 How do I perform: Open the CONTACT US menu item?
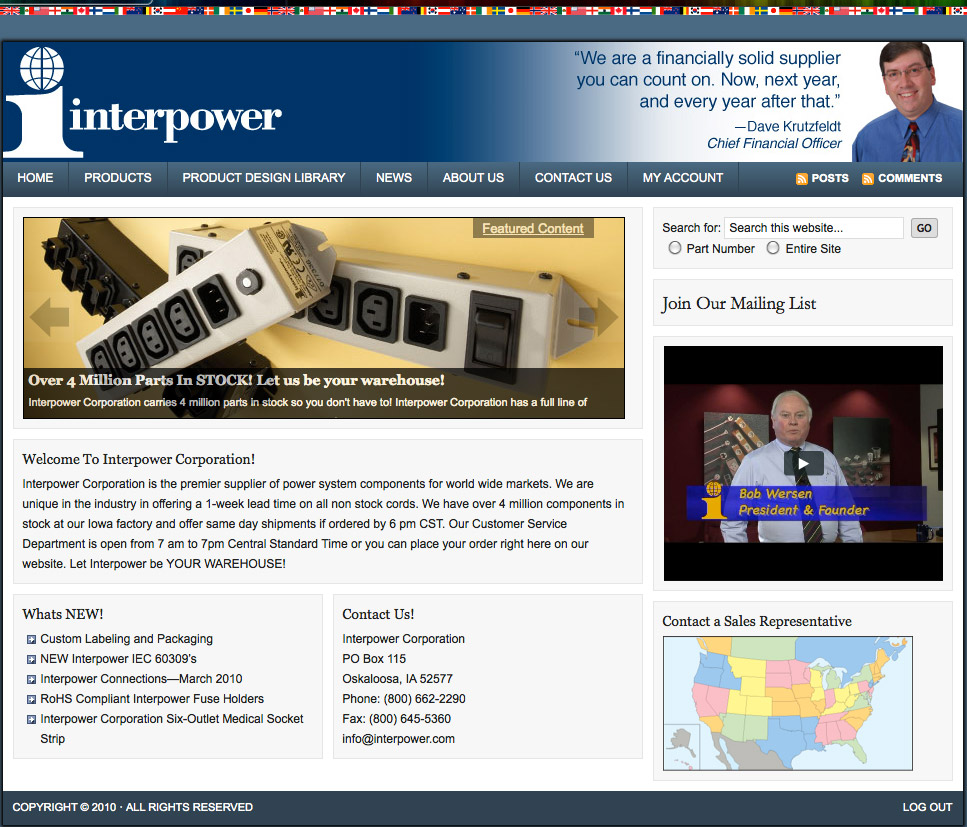pos(574,178)
